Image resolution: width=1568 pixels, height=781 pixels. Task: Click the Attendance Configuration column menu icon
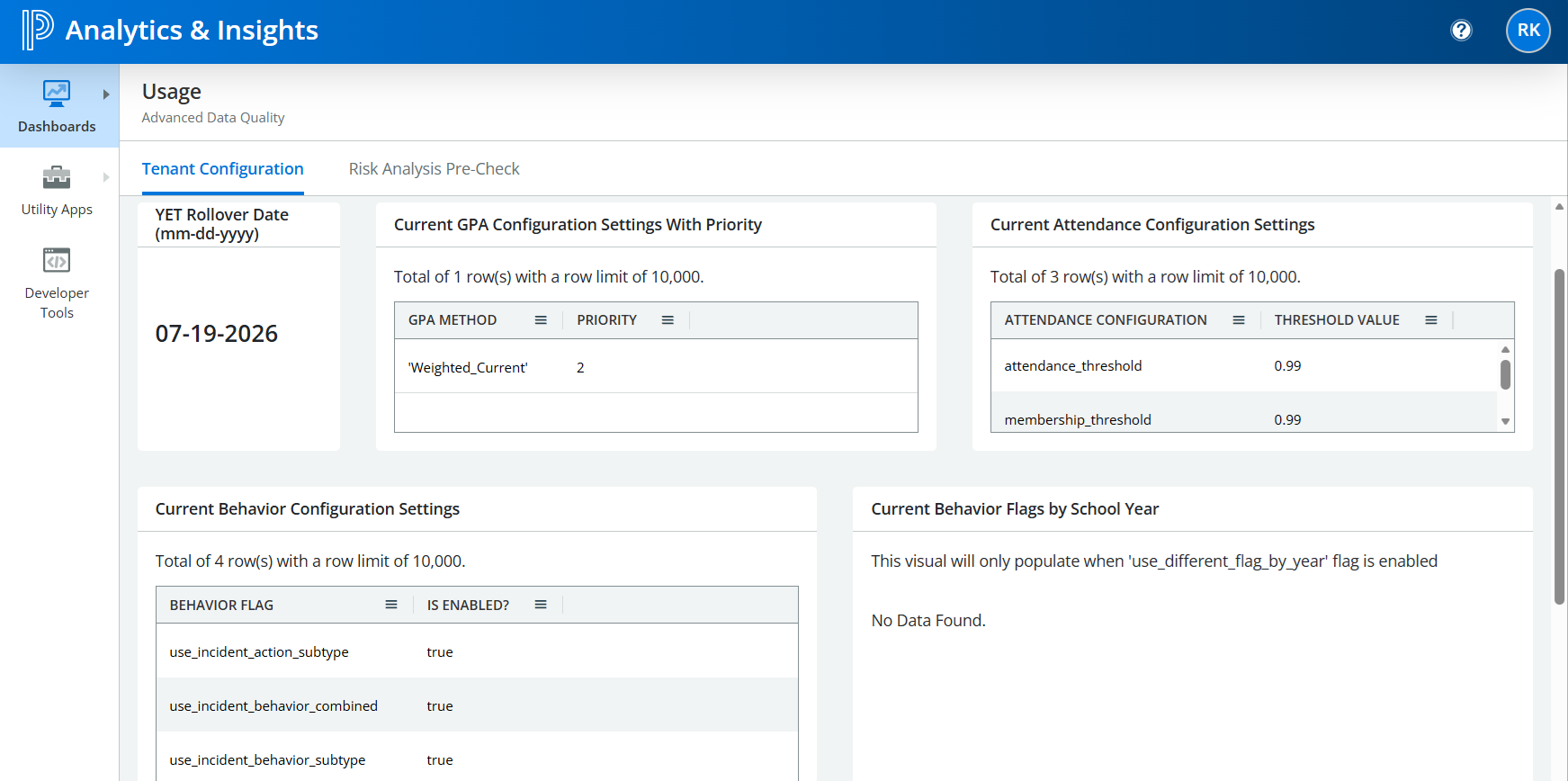click(x=1239, y=320)
